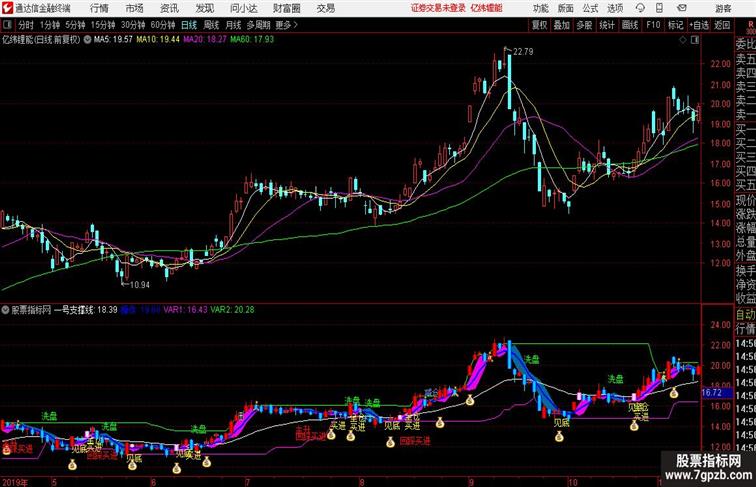The width and height of the screenshot is (756, 487).
Task: Switch to the 15分钟 period tab
Action: pyautogui.click(x=103, y=25)
